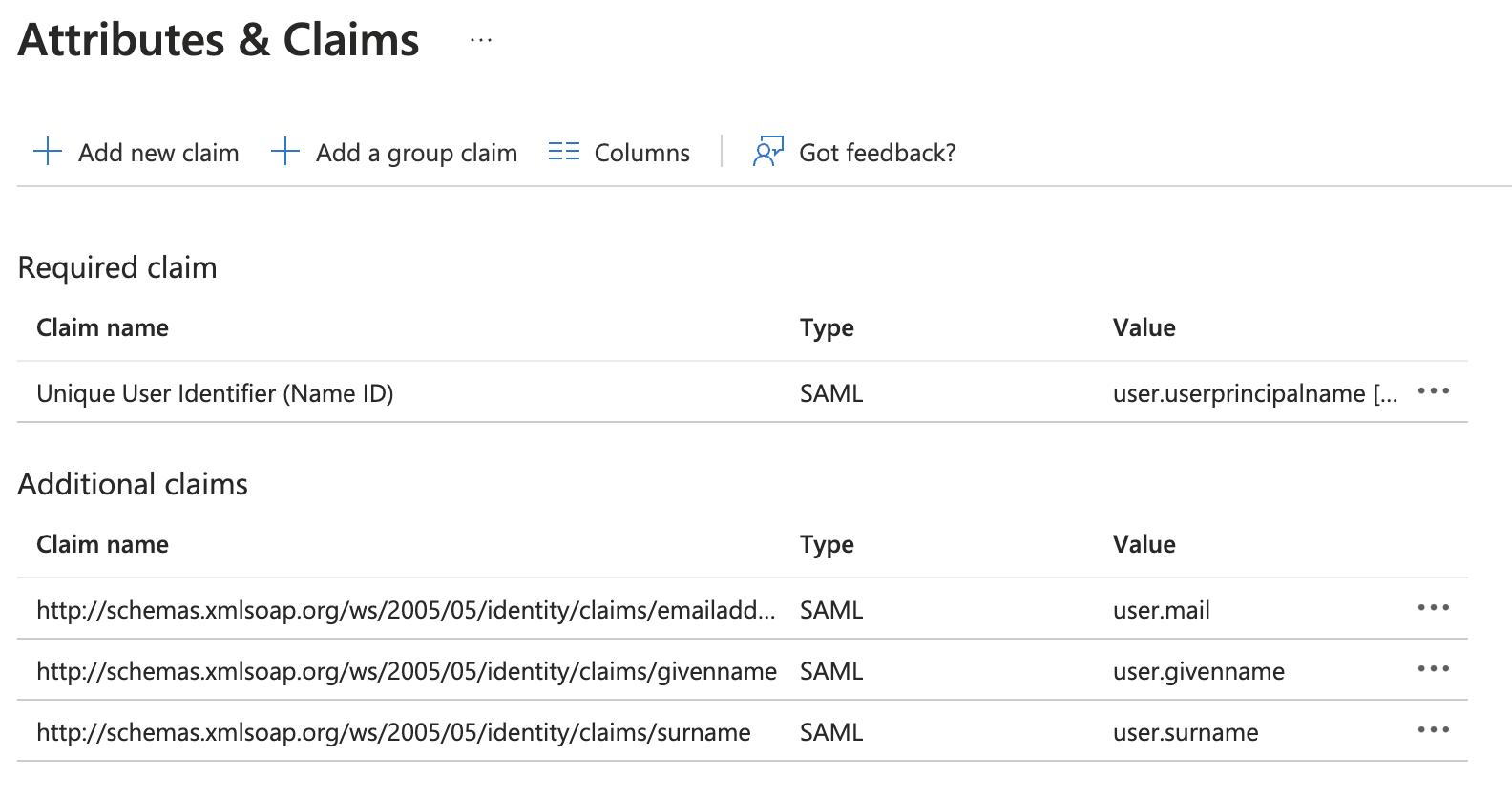Click the user.surname value

1186,732
